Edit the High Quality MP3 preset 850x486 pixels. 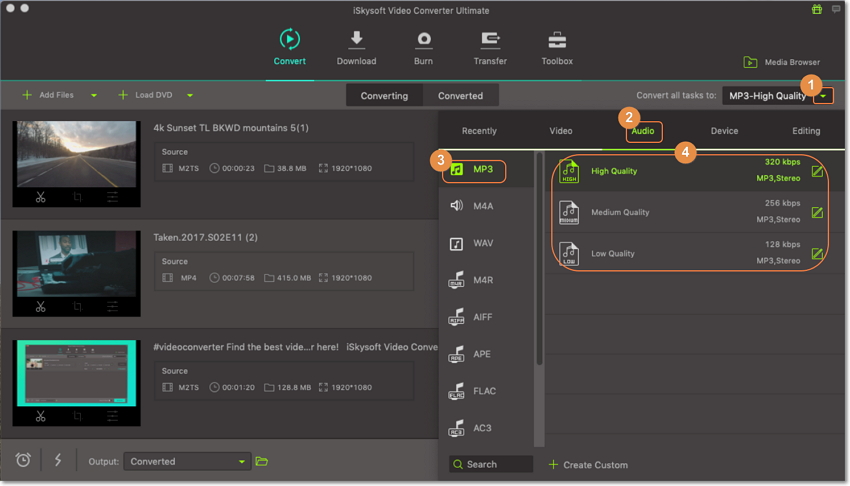(x=818, y=171)
